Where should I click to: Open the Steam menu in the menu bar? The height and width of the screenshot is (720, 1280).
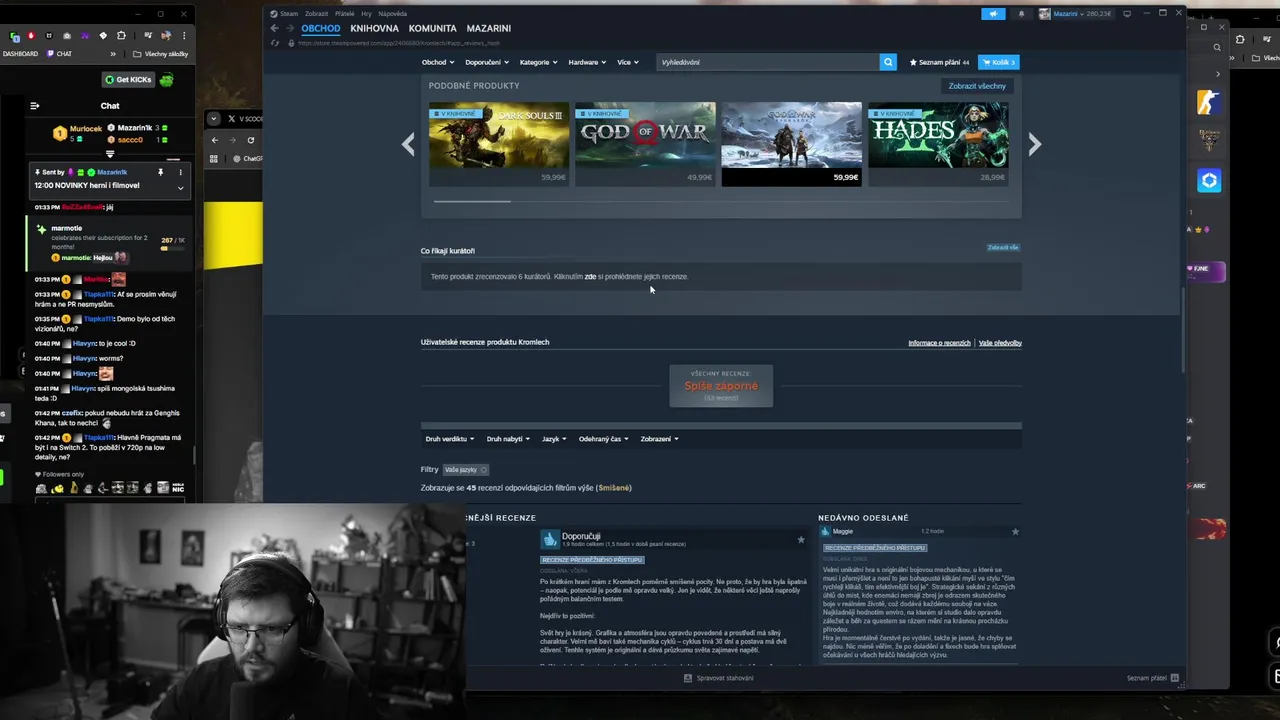click(286, 14)
